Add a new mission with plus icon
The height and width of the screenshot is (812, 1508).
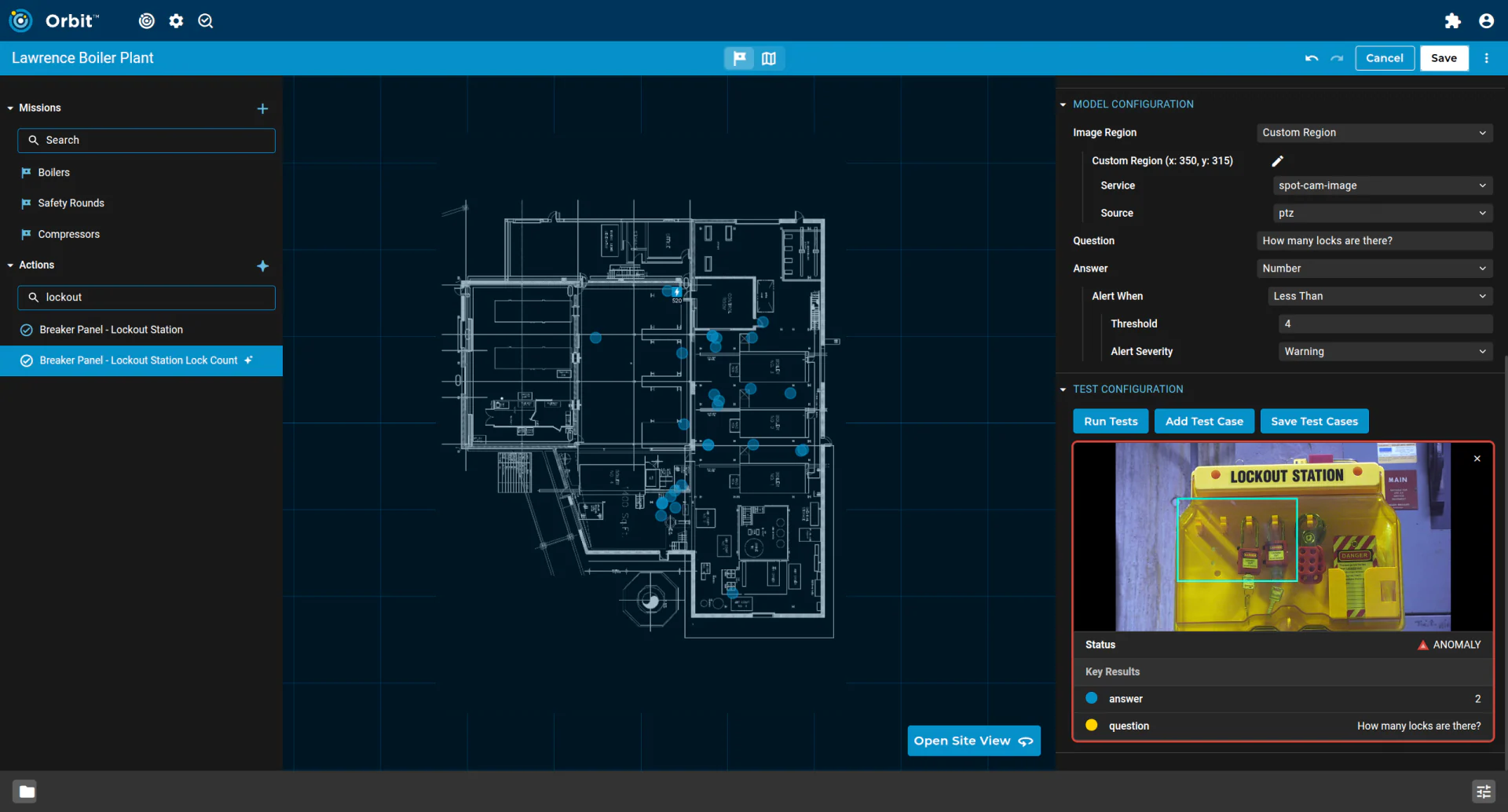[x=262, y=108]
